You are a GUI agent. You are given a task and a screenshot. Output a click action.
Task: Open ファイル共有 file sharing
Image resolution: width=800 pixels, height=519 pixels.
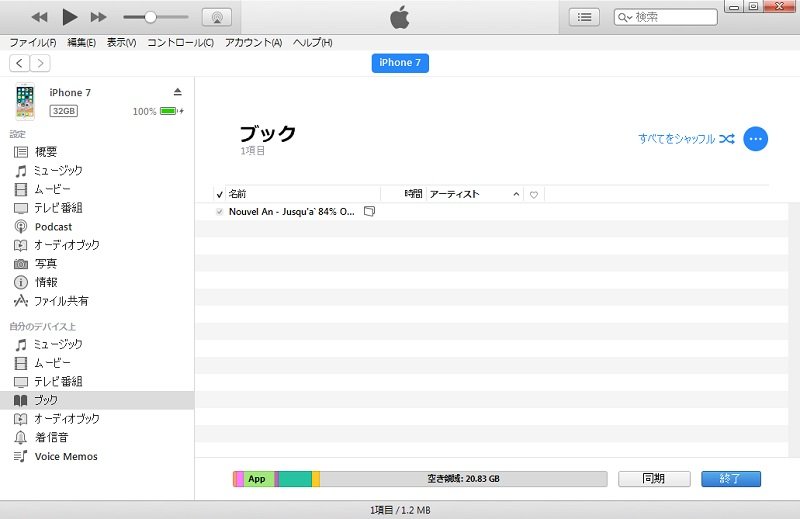pos(97,301)
